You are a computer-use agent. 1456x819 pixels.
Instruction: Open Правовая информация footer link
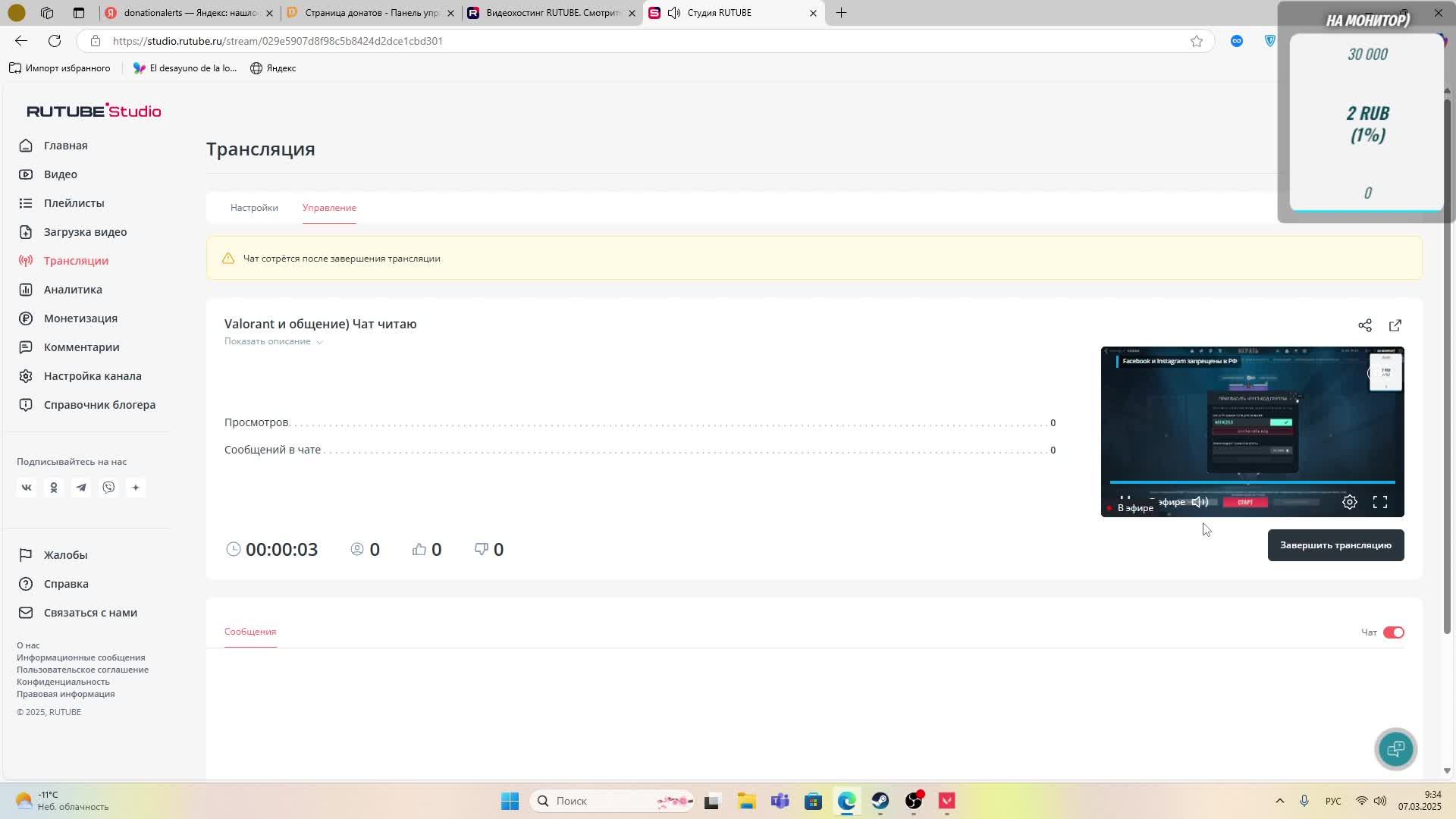tap(65, 694)
